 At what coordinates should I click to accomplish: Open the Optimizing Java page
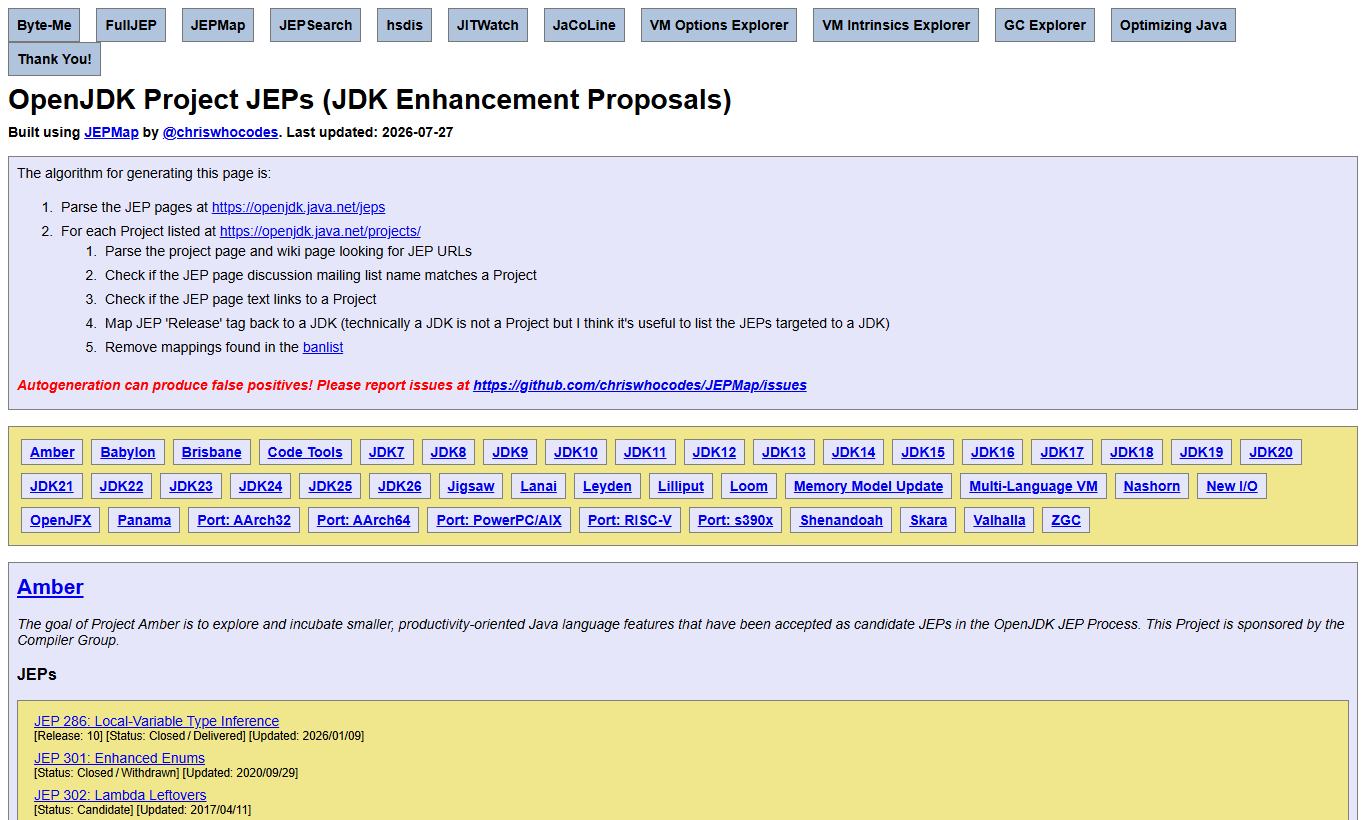[1173, 25]
